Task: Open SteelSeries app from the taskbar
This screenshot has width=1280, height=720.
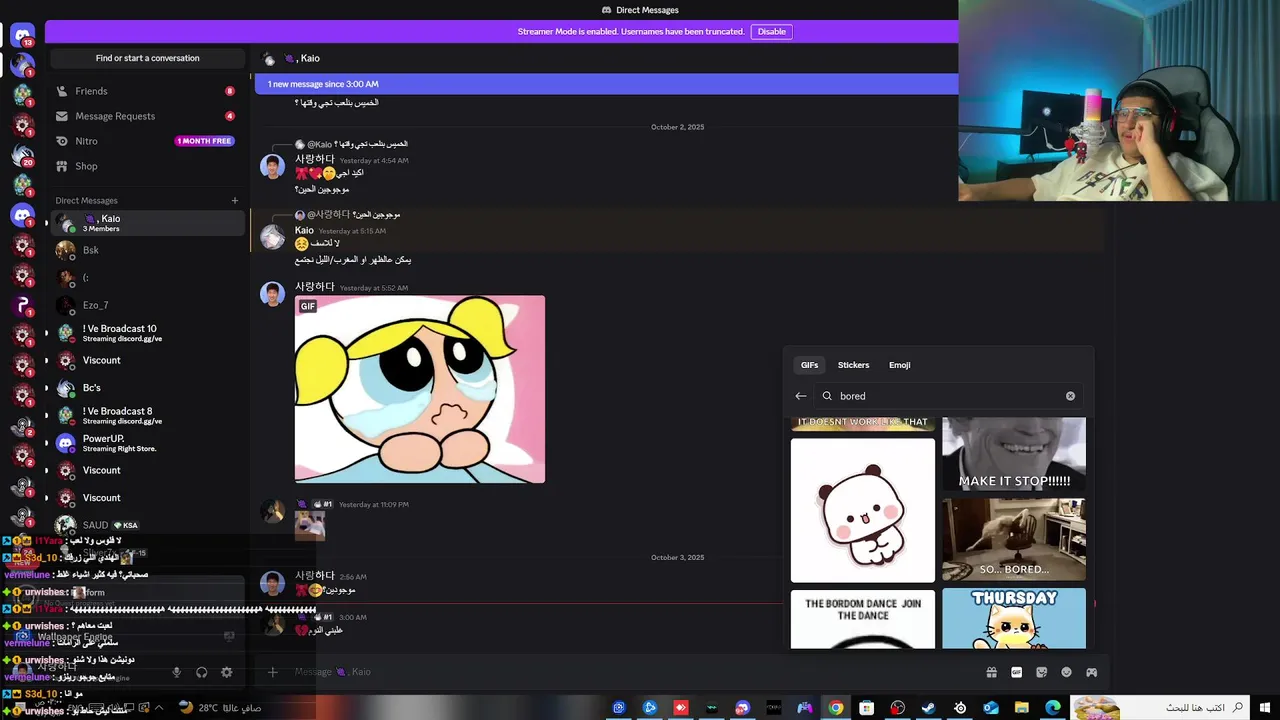Action: click(960, 708)
